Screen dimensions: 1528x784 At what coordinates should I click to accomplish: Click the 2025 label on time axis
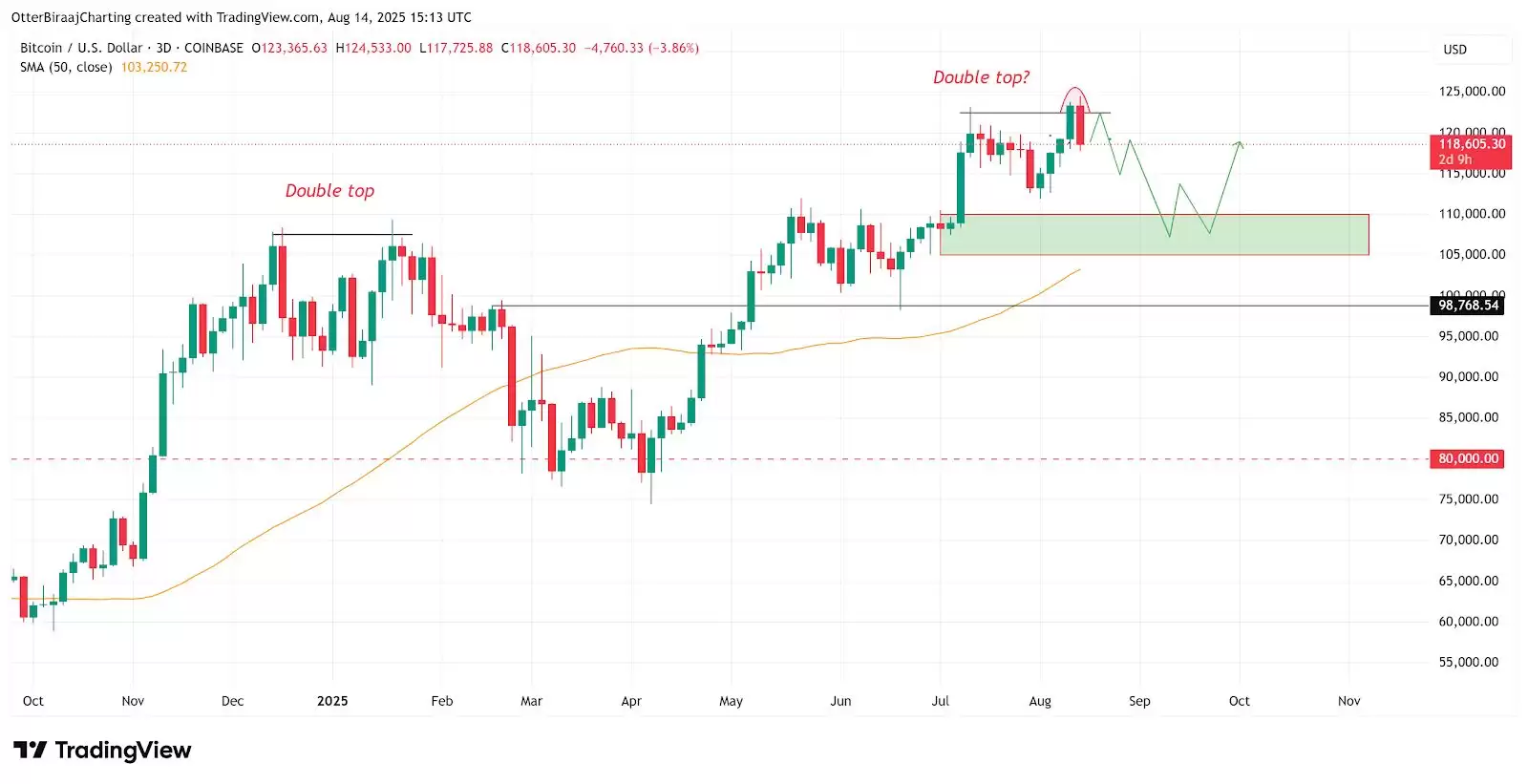(332, 701)
